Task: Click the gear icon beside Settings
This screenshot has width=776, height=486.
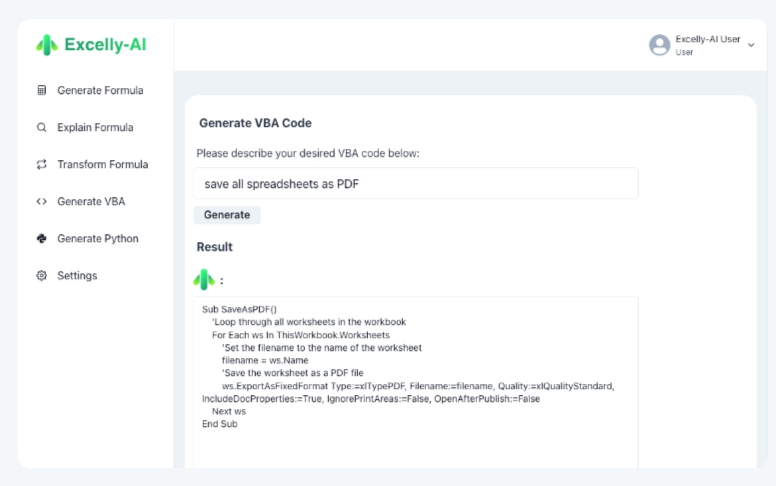Action: [42, 275]
